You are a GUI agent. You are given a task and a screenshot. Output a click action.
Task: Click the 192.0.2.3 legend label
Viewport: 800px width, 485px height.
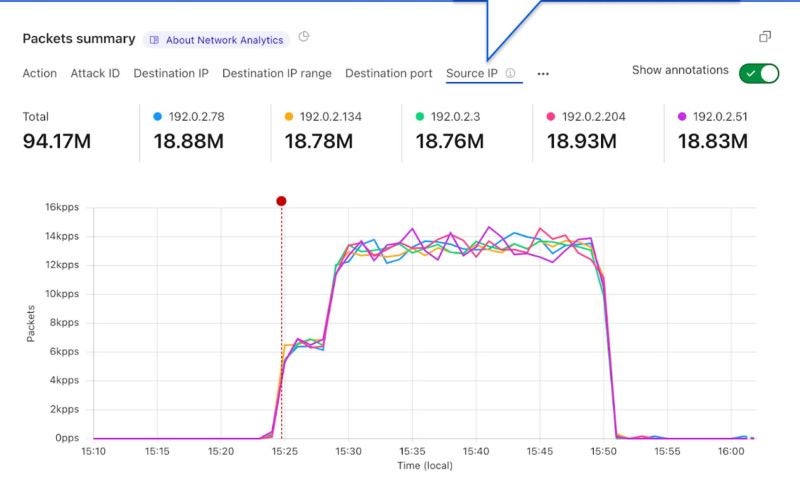[455, 117]
